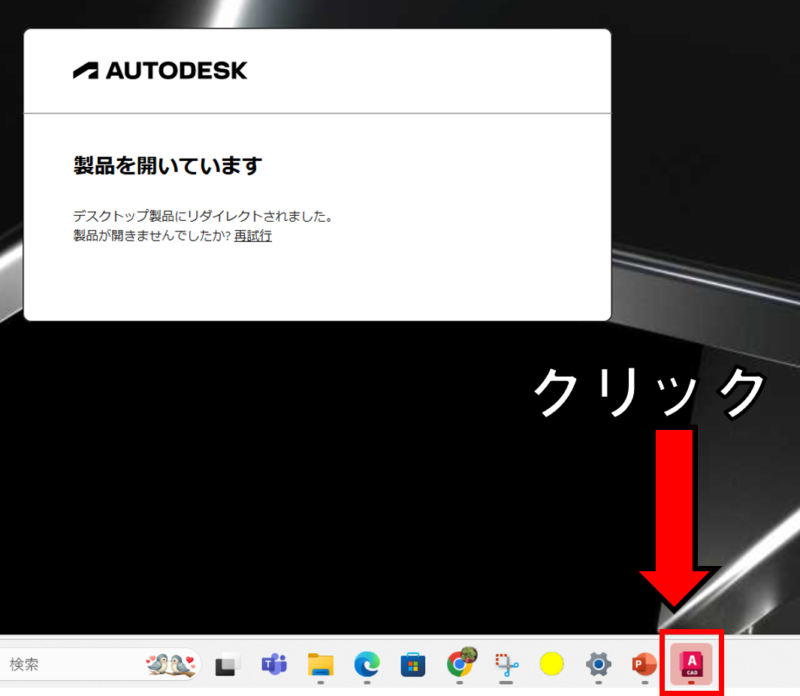800x696 pixels.
Task: Open Microsoft Store from the taskbar
Action: pos(413,664)
